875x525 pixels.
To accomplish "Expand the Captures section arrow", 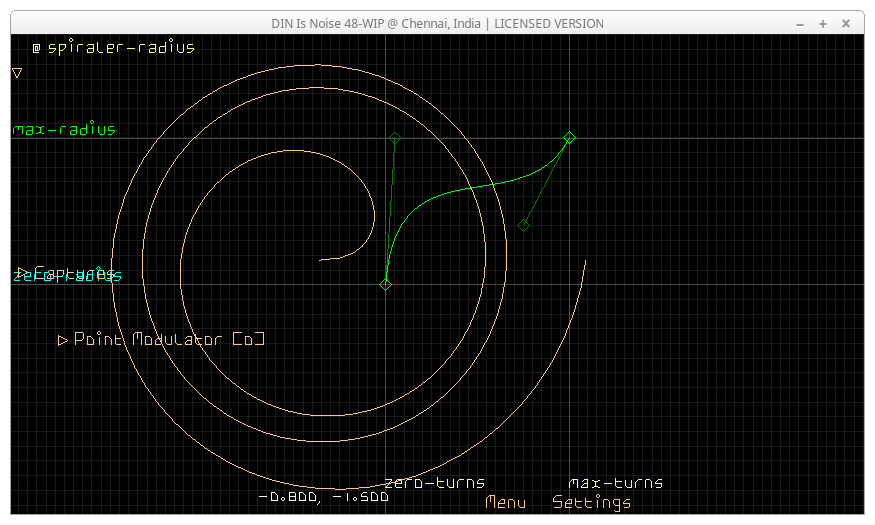I will (20, 272).
